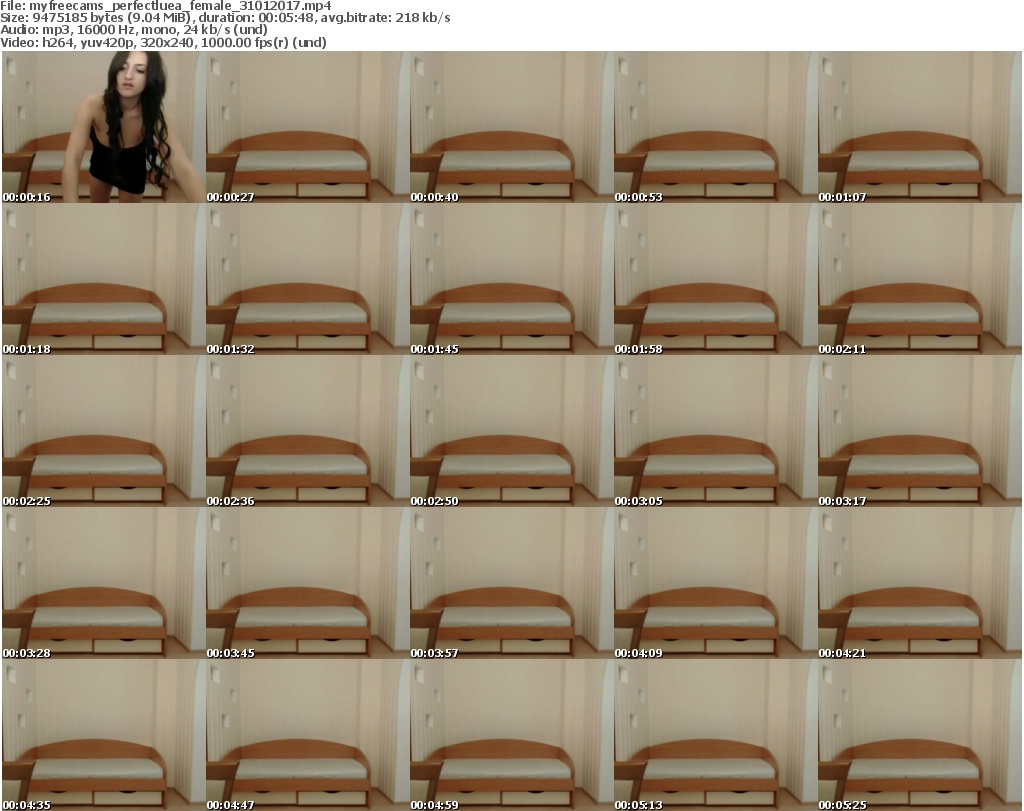Select the thumbnail timestamped 00:02:25
Viewport: 1024px width, 811px height.
(x=103, y=431)
